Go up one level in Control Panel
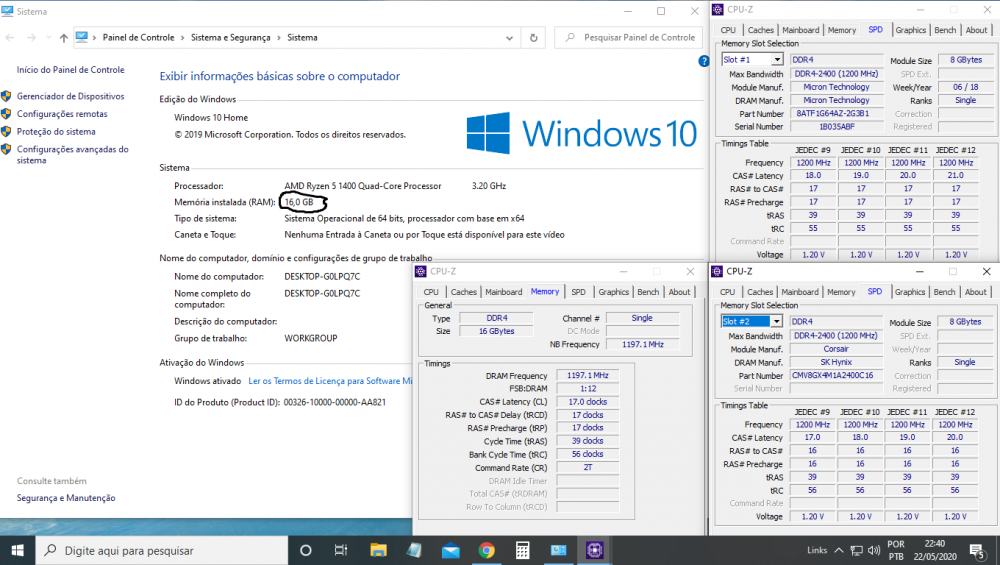This screenshot has width=1000, height=565. tap(65, 38)
